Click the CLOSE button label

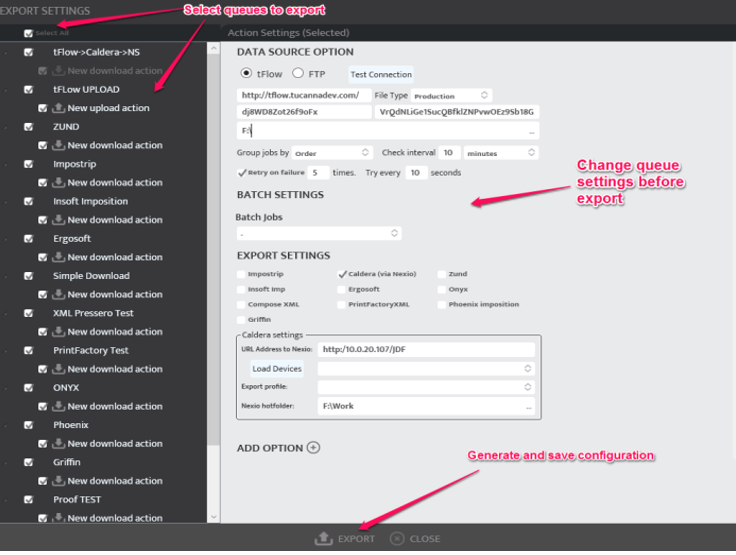(x=425, y=539)
